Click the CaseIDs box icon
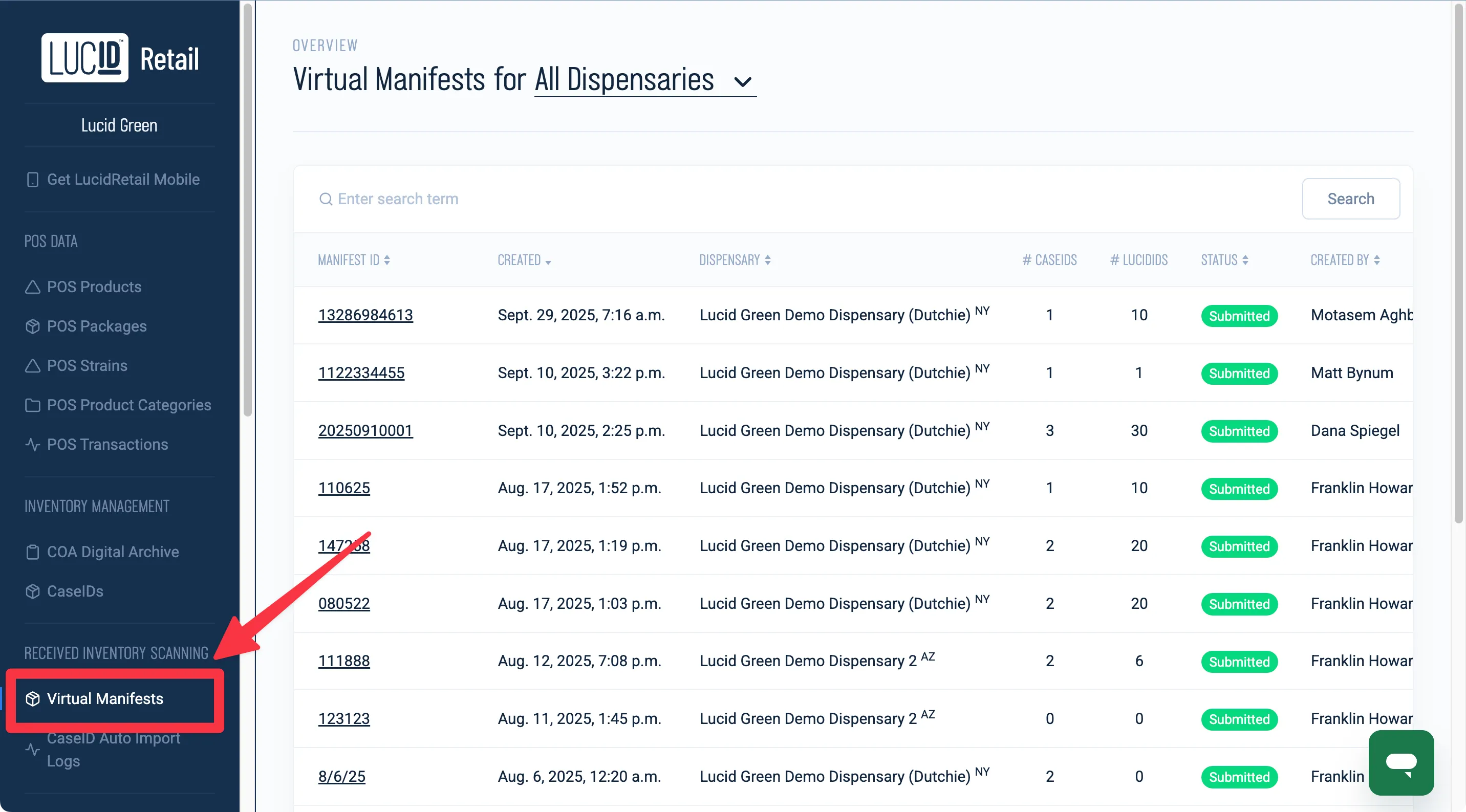Viewport: 1466px width, 812px height. coord(32,591)
